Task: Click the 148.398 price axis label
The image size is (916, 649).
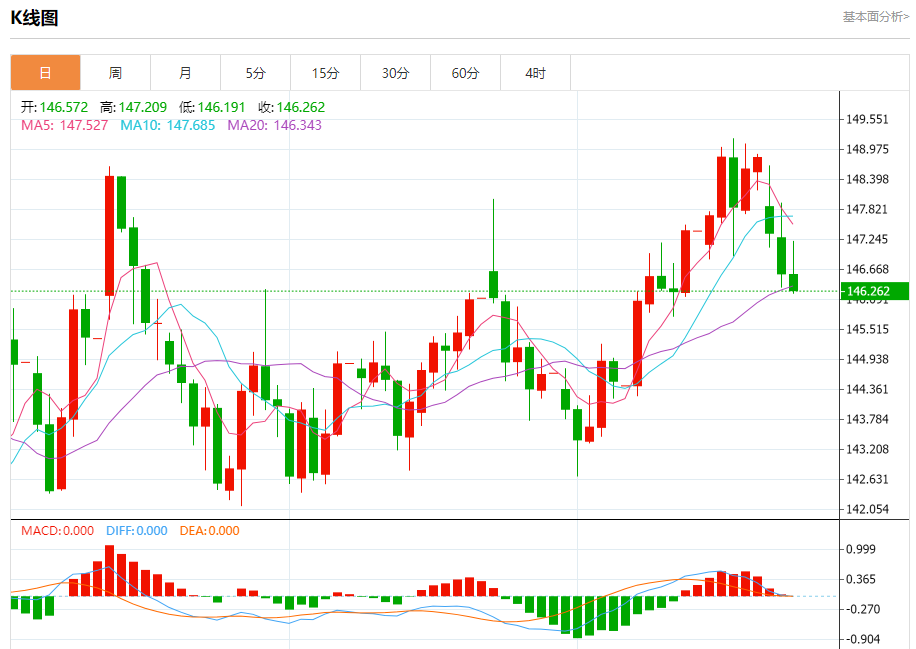Action: click(867, 179)
